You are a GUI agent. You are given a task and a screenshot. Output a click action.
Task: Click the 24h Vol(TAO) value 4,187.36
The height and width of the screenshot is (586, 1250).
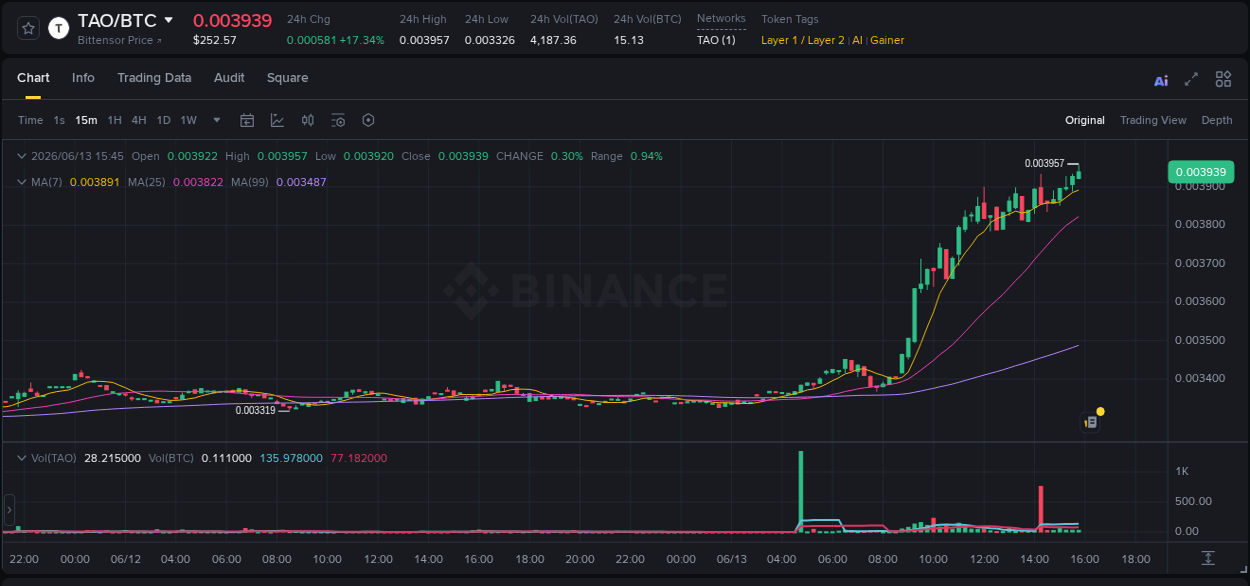[553, 40]
